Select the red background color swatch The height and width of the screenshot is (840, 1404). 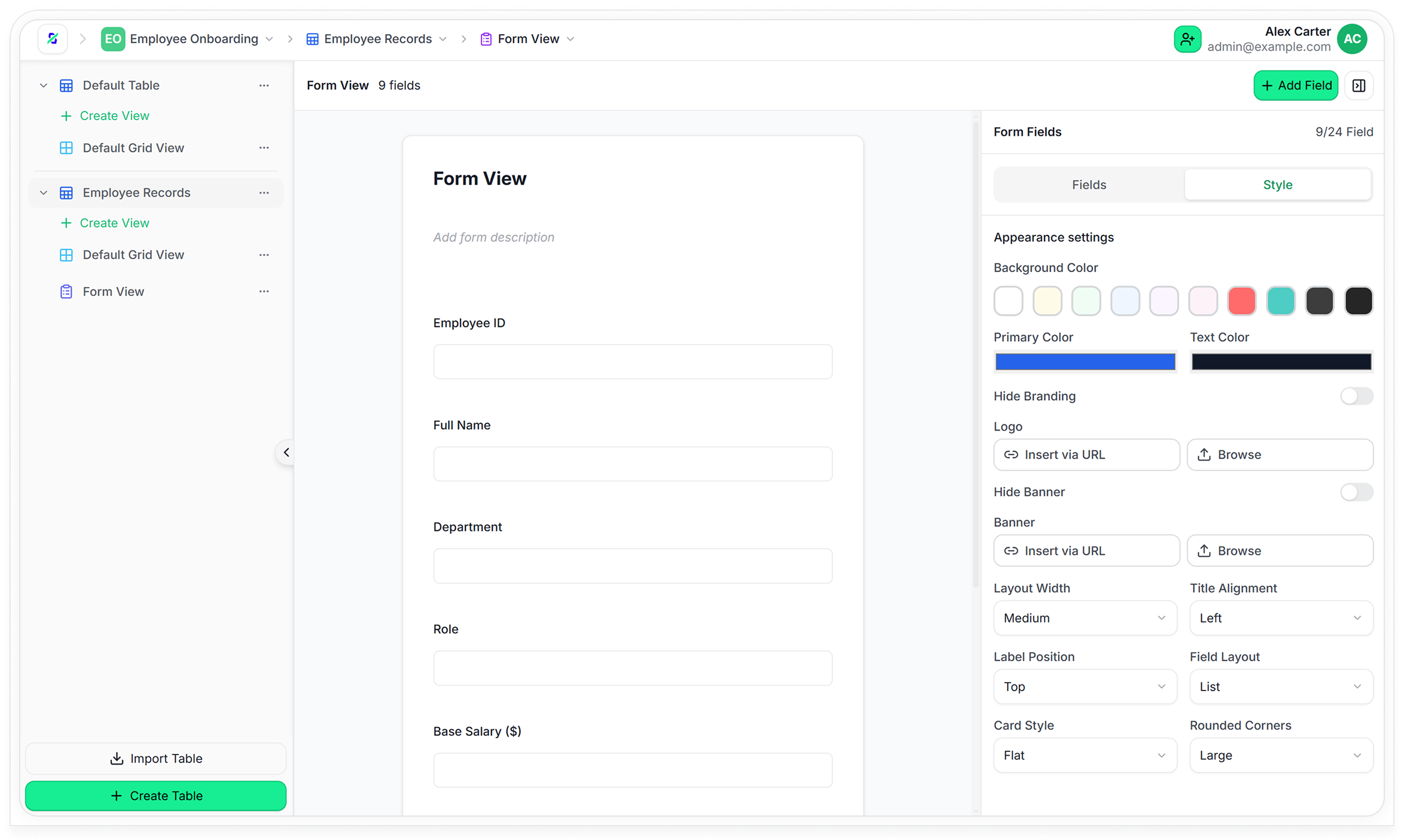[x=1241, y=301]
